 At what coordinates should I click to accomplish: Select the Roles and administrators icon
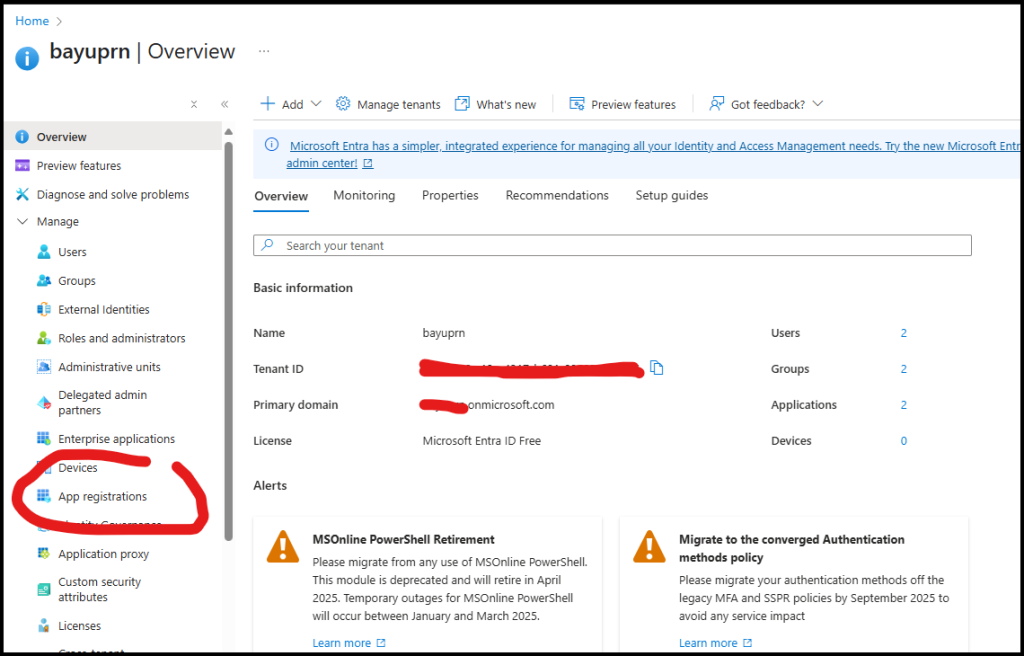click(44, 338)
